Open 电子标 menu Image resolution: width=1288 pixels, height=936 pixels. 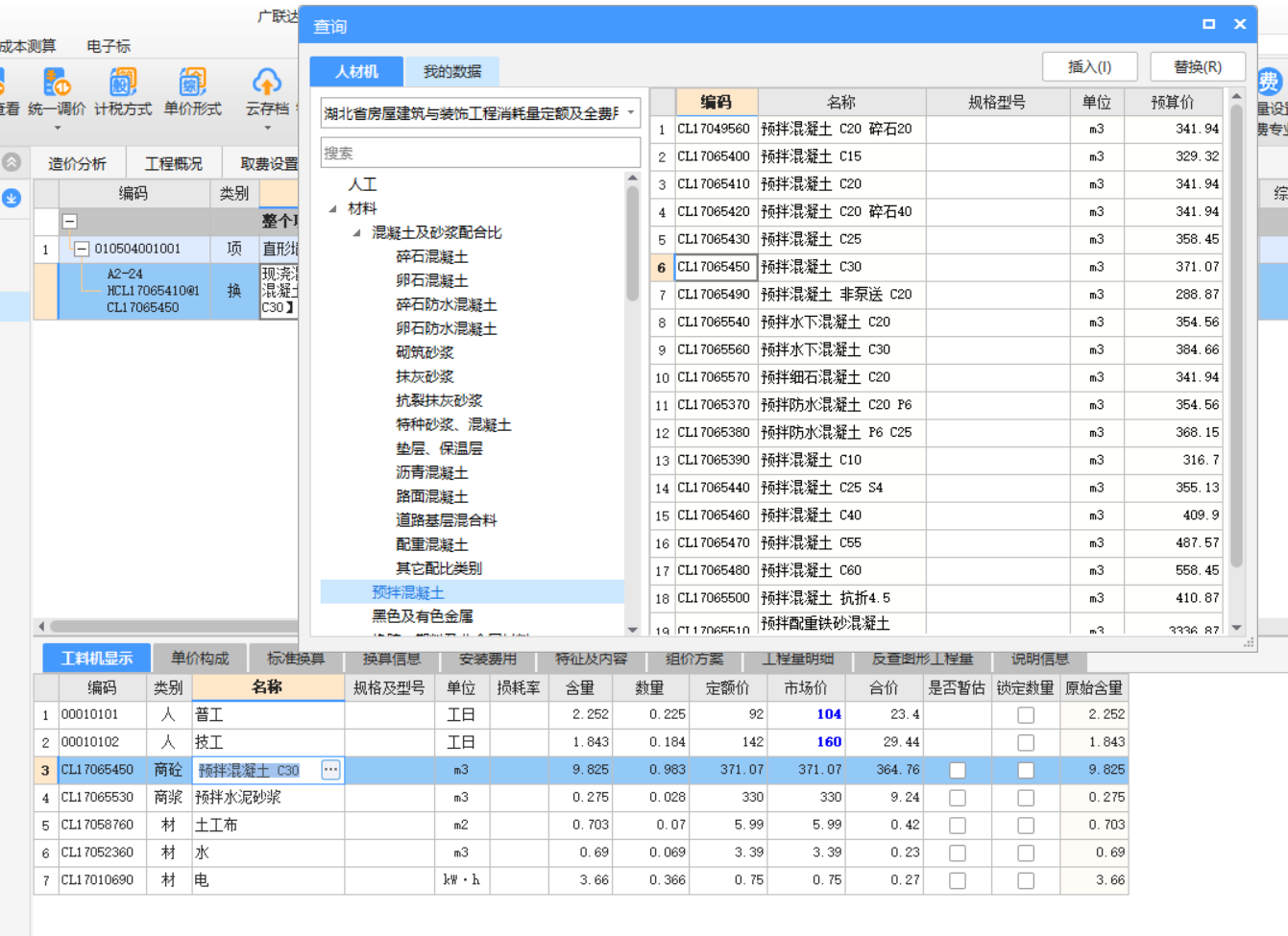pyautogui.click(x=109, y=46)
